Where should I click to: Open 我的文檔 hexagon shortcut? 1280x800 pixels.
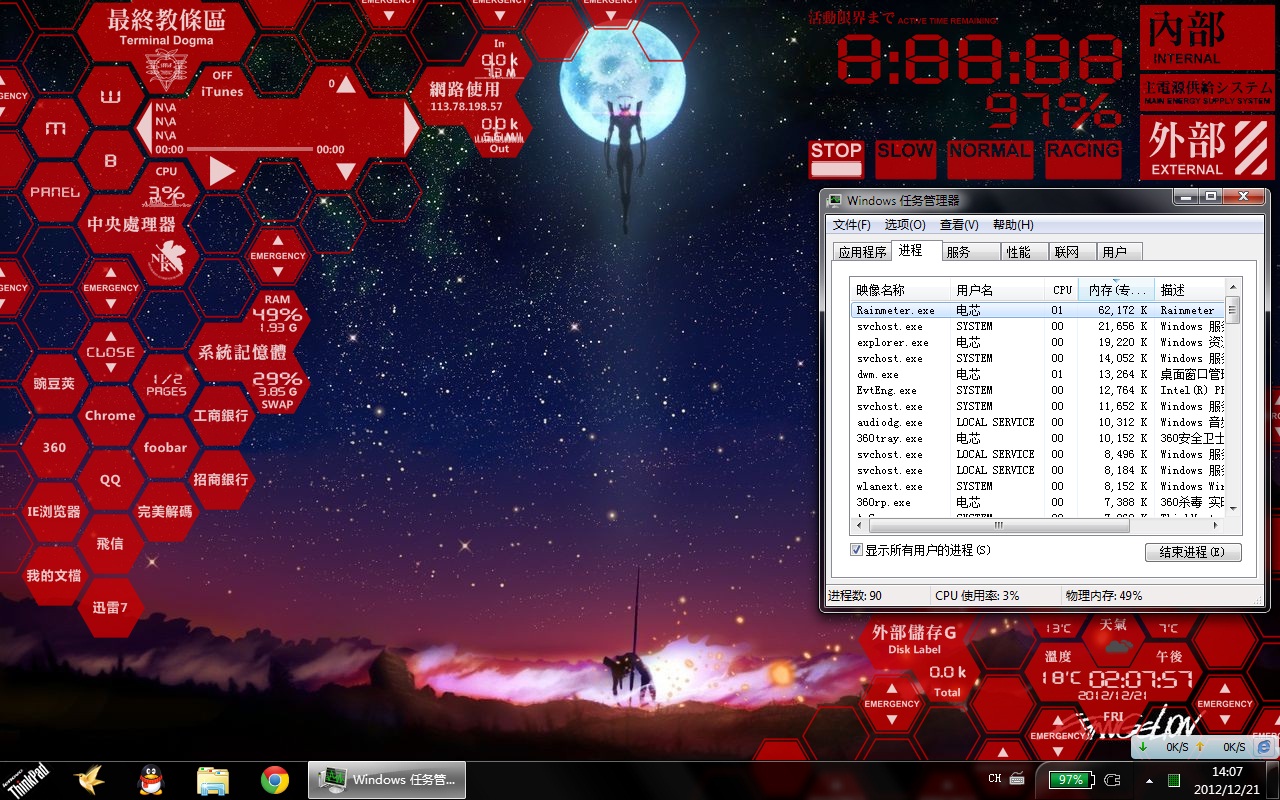(x=54, y=576)
